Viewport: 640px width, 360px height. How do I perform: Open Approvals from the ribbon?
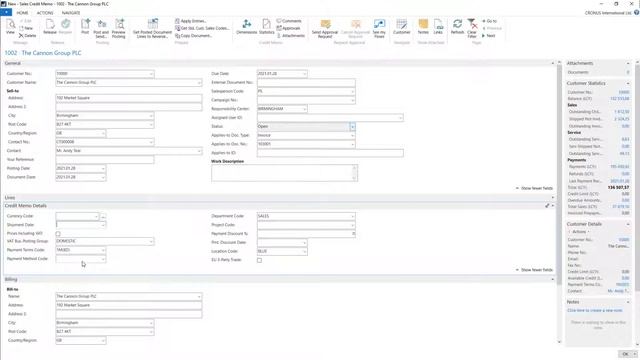(x=289, y=28)
